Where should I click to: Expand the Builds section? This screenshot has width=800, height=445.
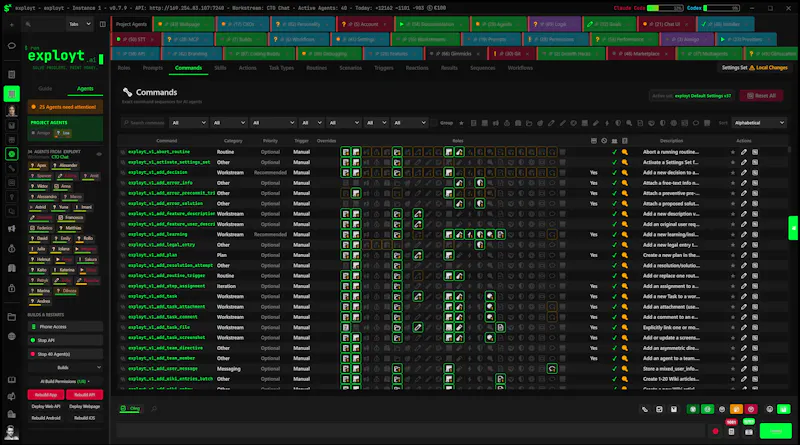[65, 368]
